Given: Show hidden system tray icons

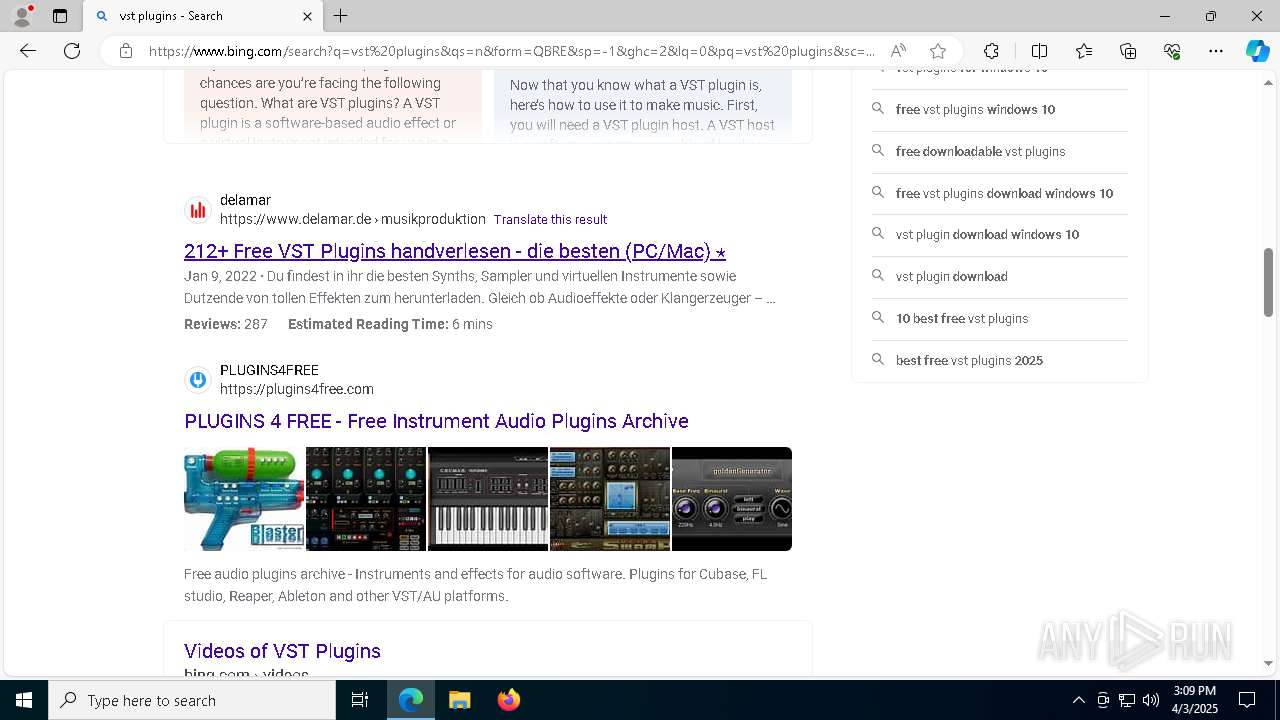Looking at the screenshot, I should (1078, 700).
